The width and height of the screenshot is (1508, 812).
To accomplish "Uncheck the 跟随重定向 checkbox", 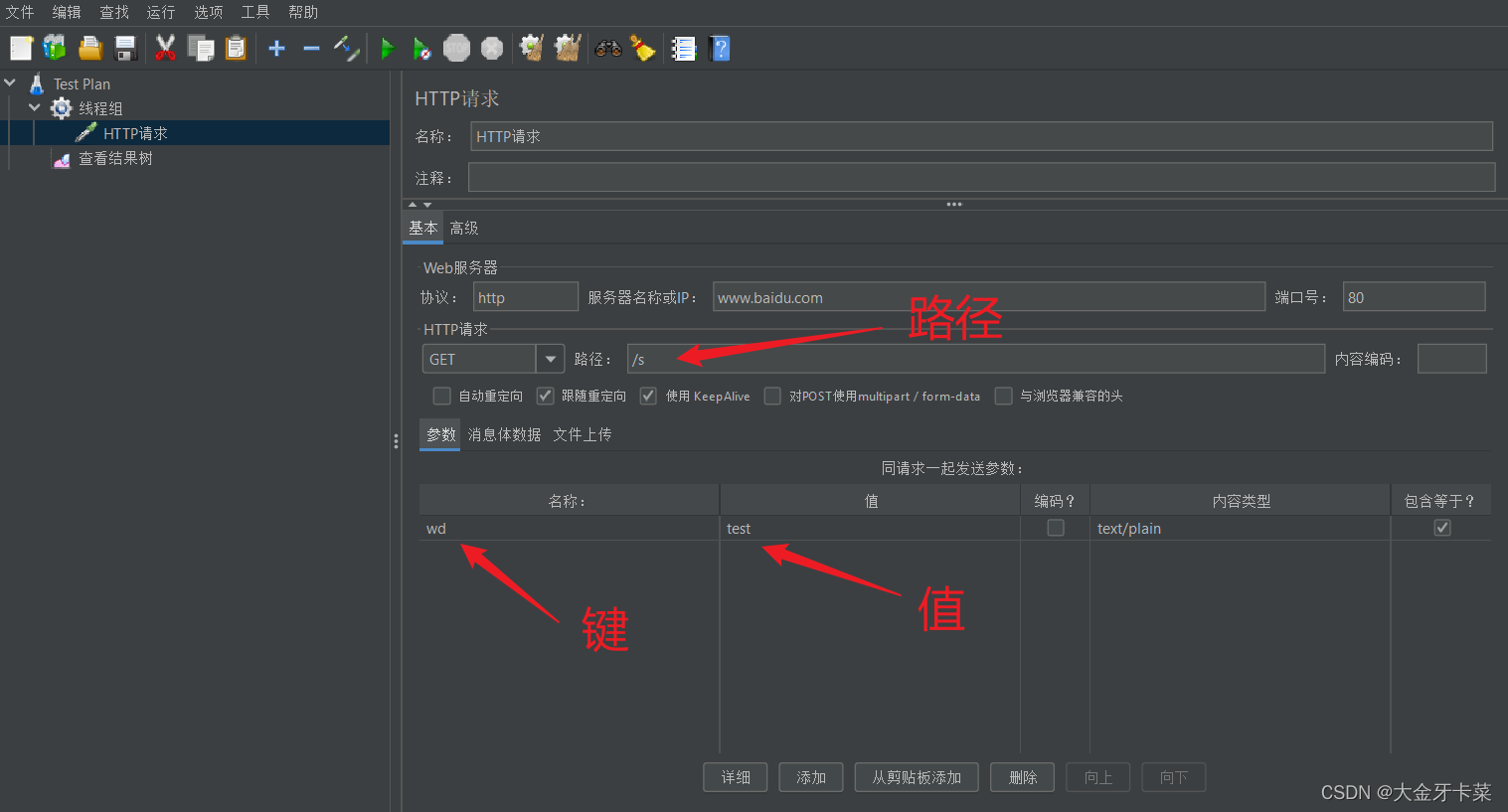I will click(x=546, y=396).
